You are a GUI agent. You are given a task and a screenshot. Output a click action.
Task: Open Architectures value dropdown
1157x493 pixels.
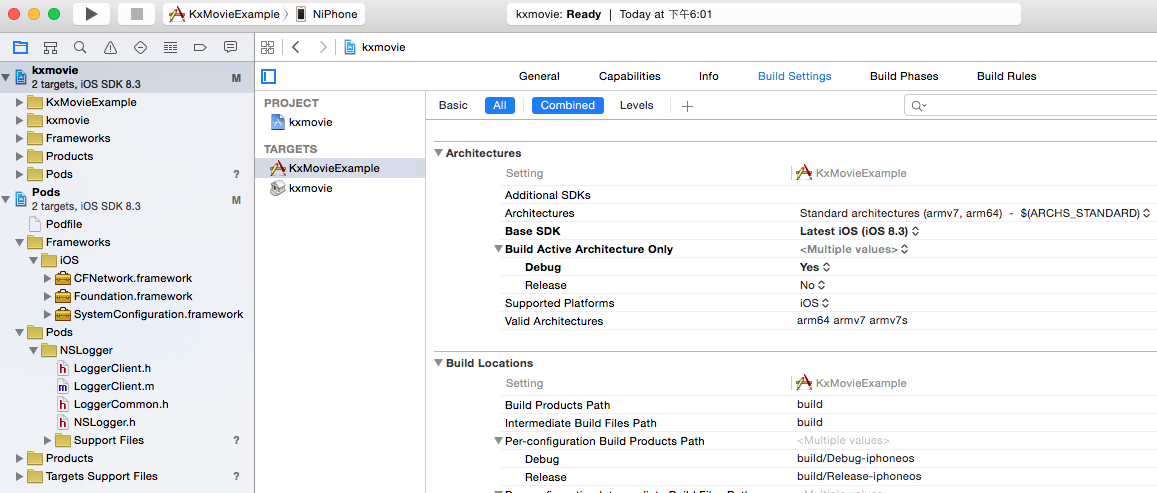(975, 213)
